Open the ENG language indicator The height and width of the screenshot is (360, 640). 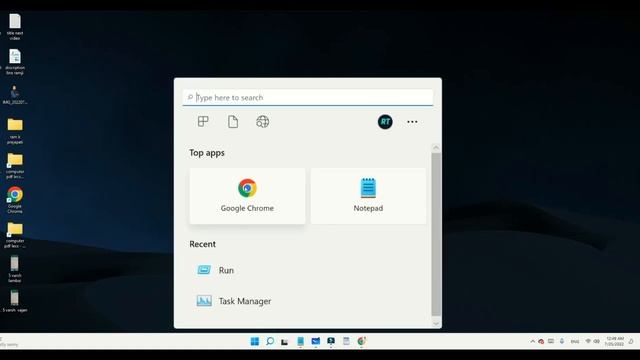point(575,341)
